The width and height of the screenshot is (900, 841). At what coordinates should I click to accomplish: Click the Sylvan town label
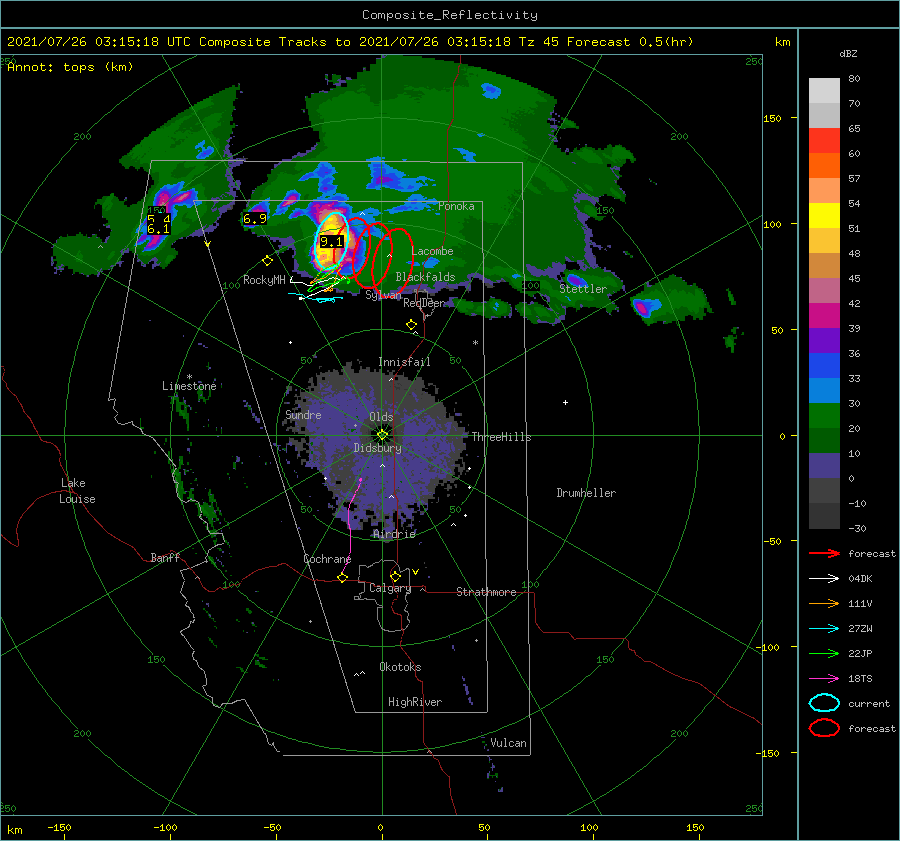click(x=383, y=295)
